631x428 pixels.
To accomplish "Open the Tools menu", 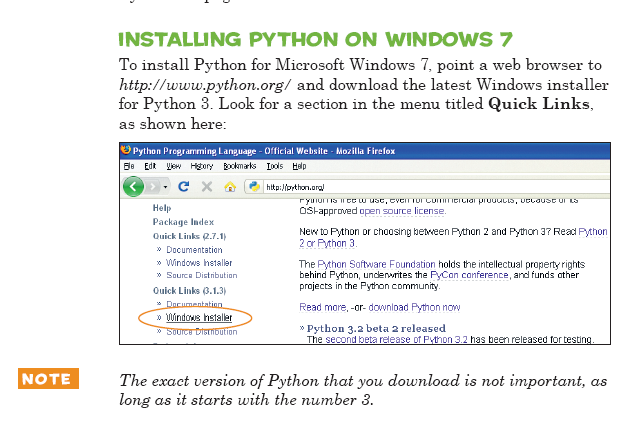I will pos(274,166).
